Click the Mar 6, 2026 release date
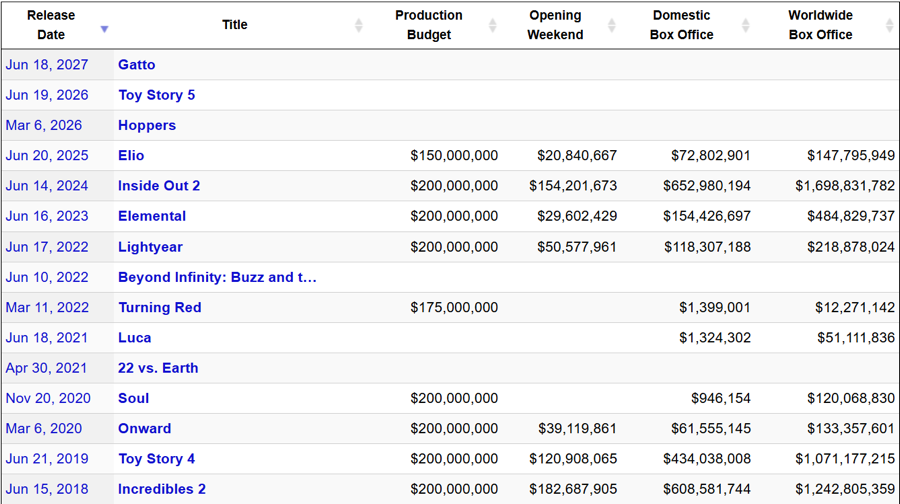Image resolution: width=900 pixels, height=504 pixels. click(44, 125)
